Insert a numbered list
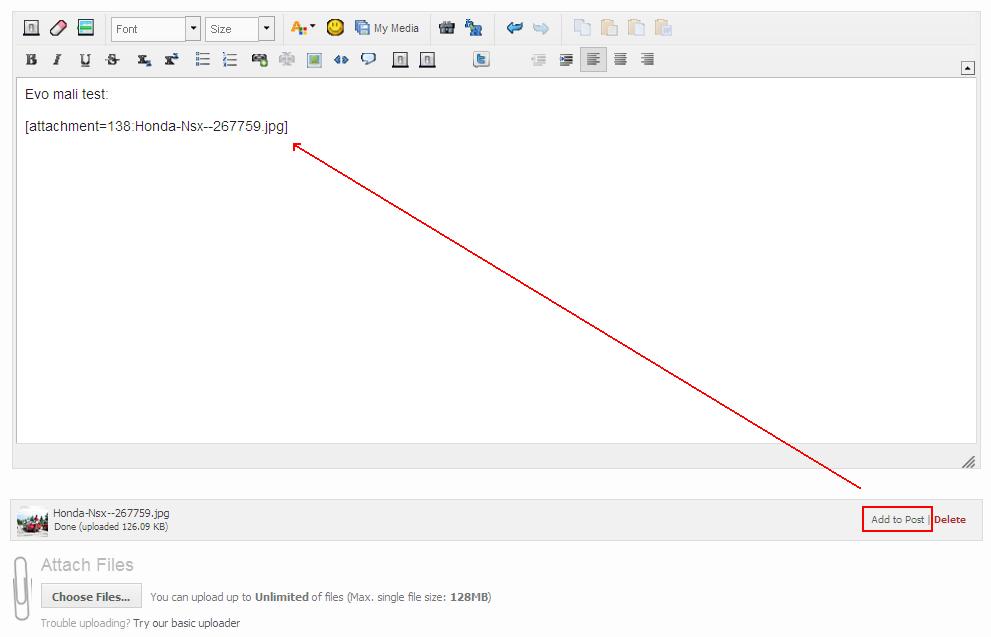This screenshot has width=991, height=637. tap(230, 60)
